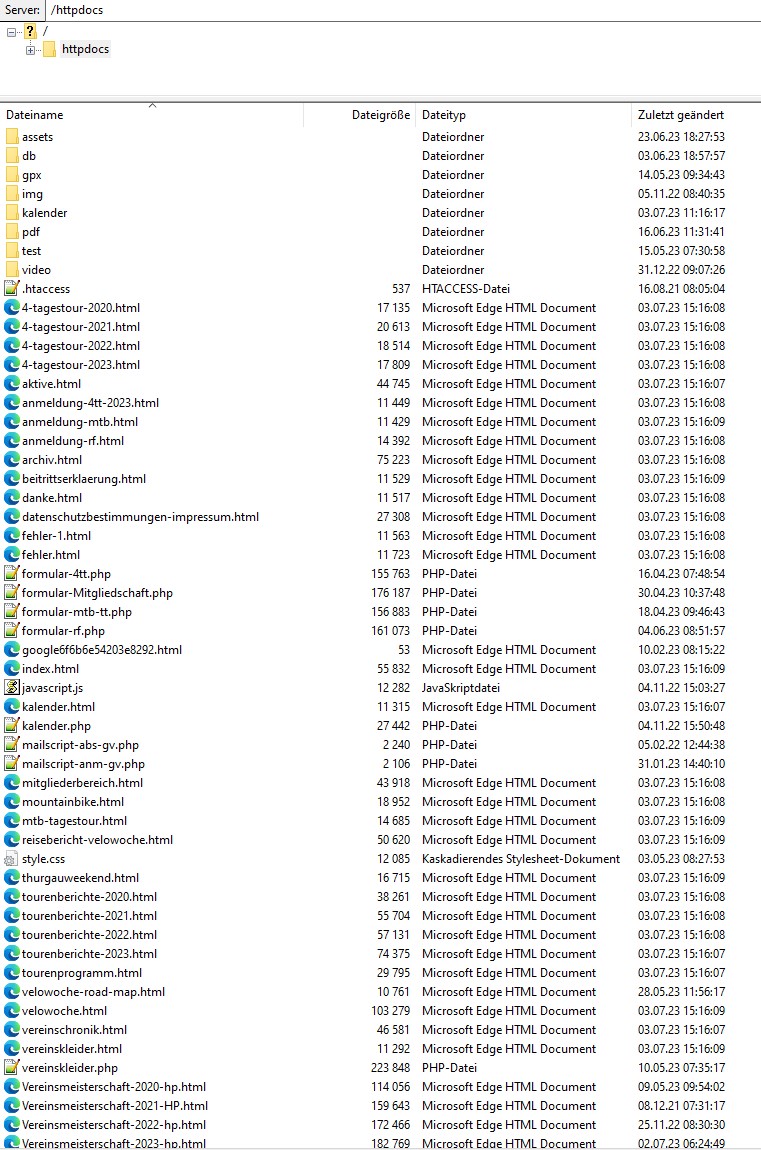Viewport: 761px width, 1150px height.
Task: Select file velowoche-road-map.html
Action: (93, 992)
